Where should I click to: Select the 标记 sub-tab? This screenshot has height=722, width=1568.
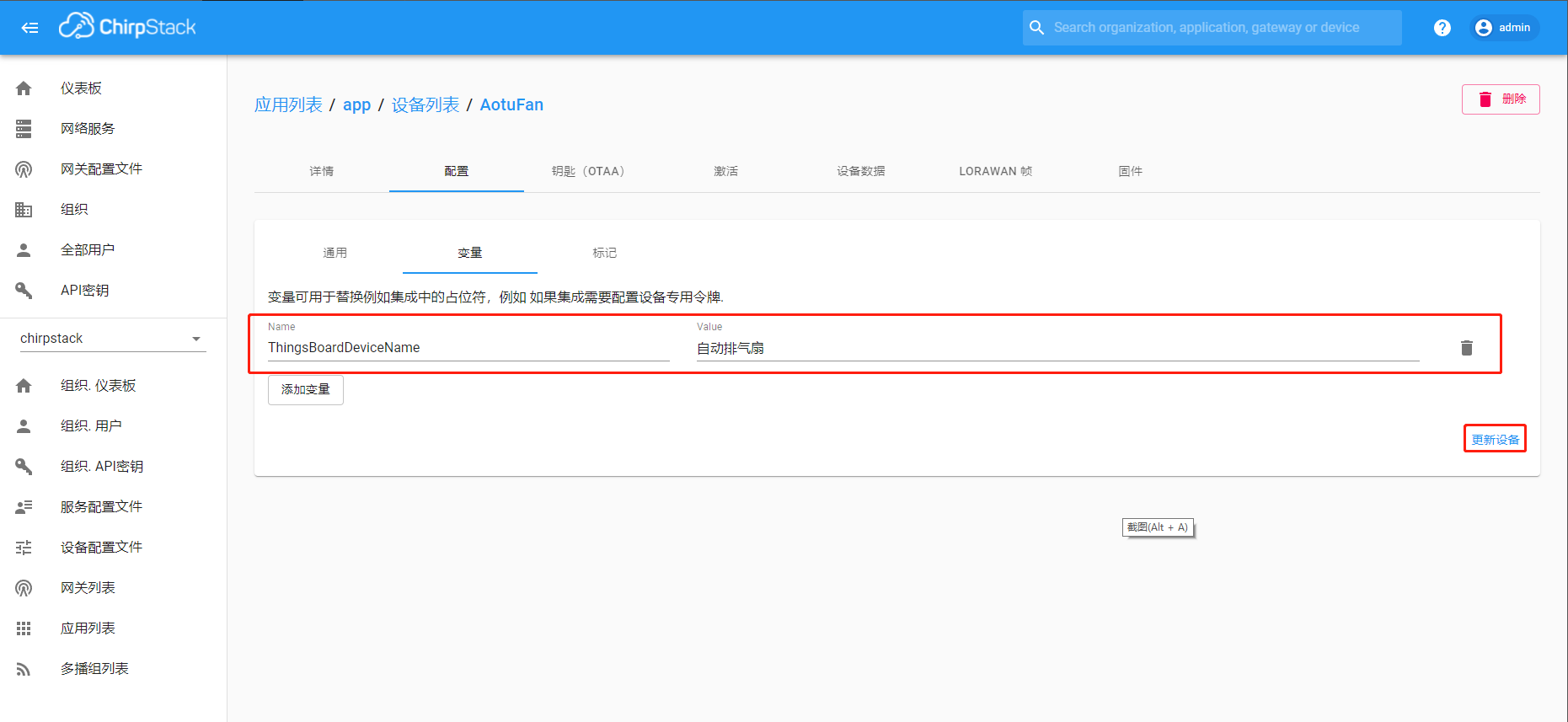pos(605,253)
